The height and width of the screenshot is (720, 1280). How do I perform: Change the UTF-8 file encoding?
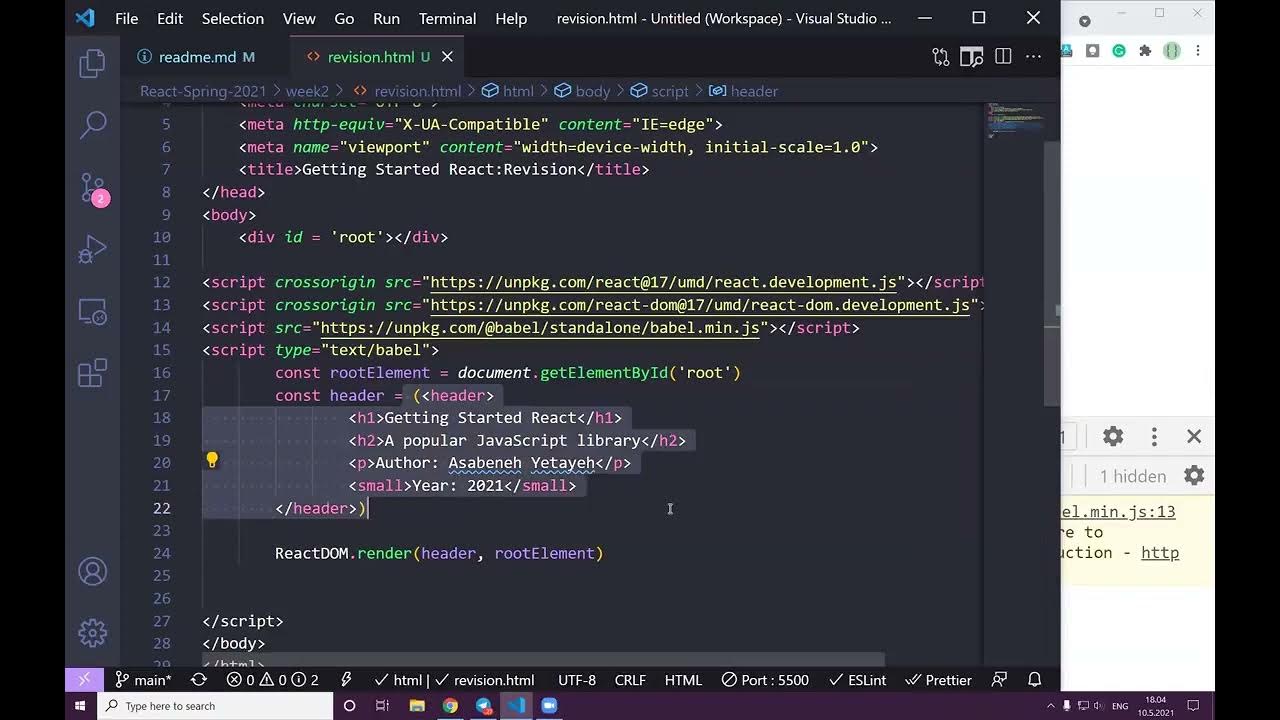point(577,680)
